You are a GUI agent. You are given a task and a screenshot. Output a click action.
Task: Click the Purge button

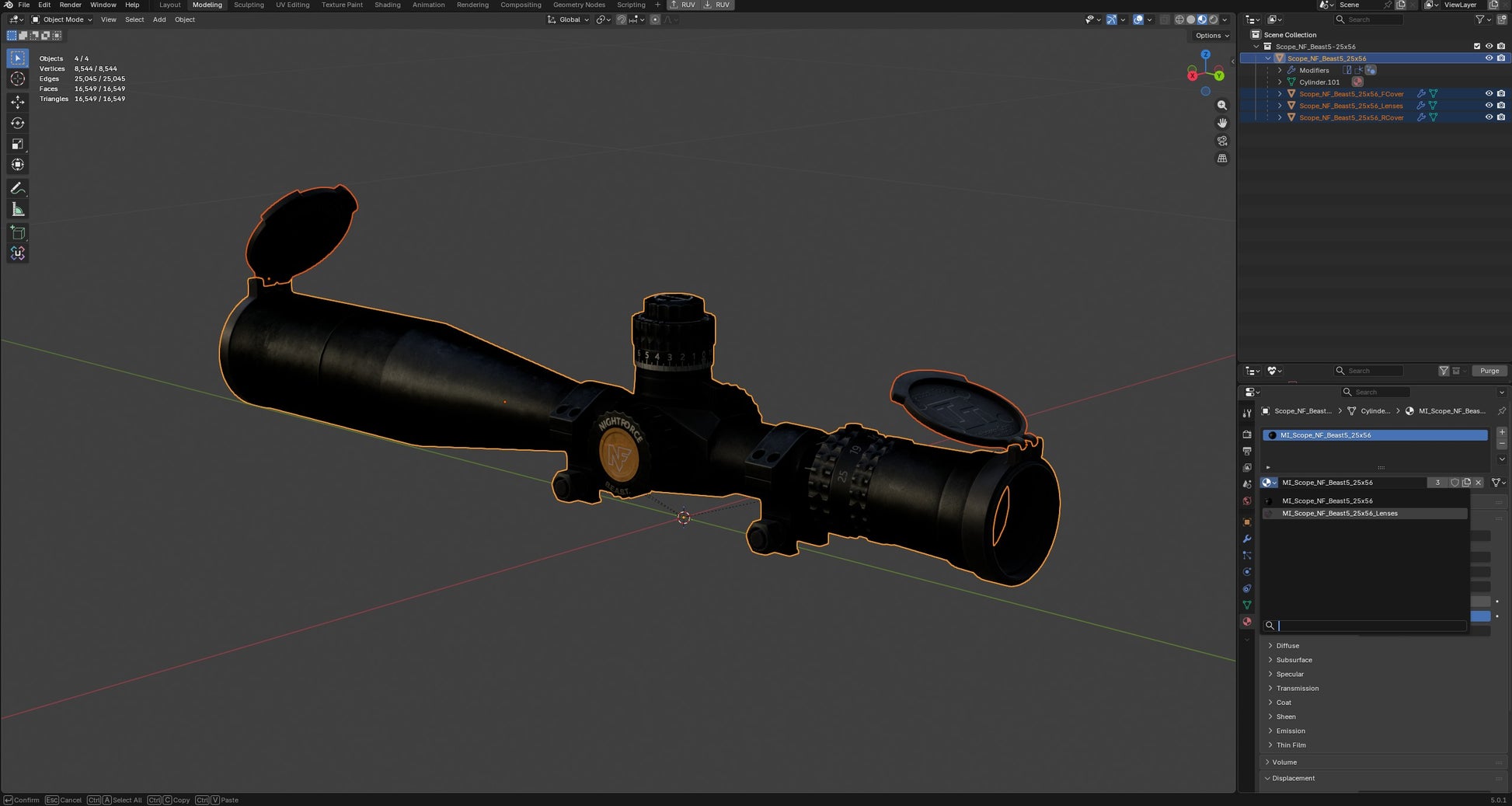pyautogui.click(x=1489, y=371)
